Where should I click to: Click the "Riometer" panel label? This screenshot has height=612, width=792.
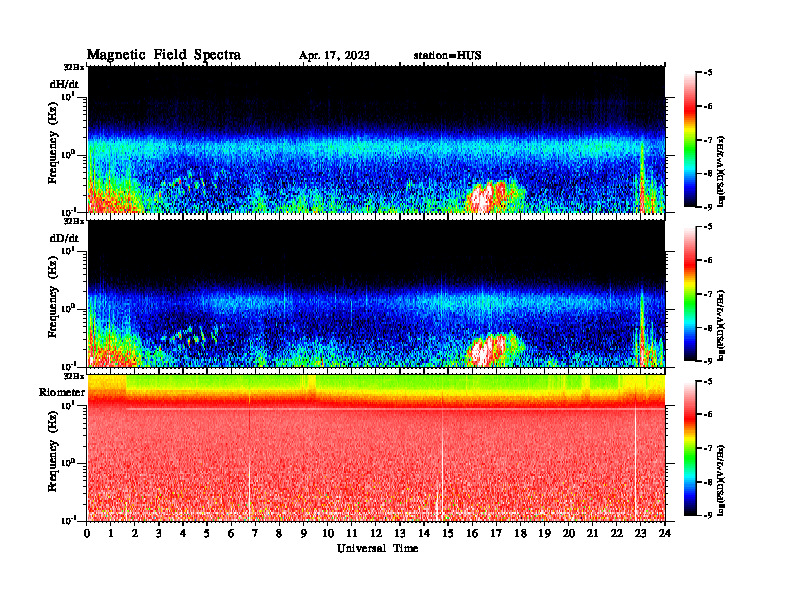[62, 392]
